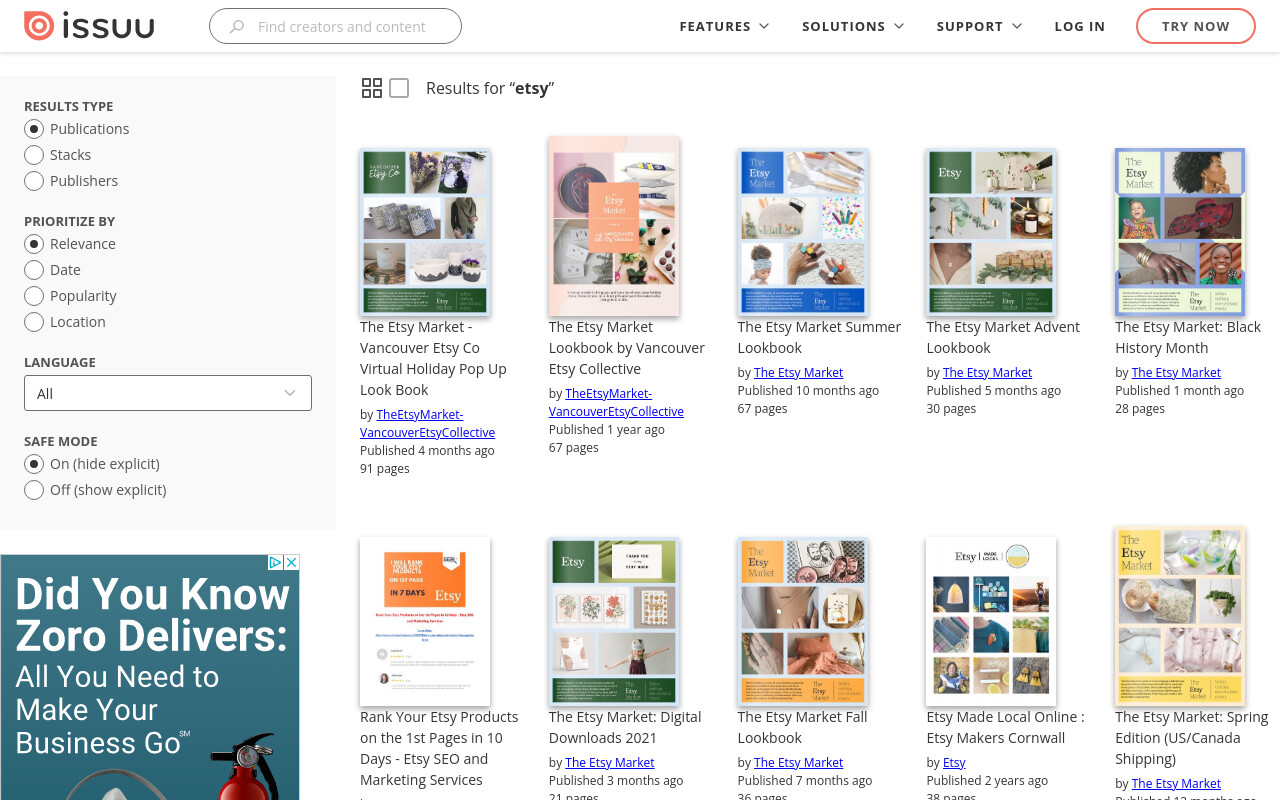Visit The Etsy Market link under Summer Lookbook
This screenshot has width=1280, height=800.
pos(799,372)
